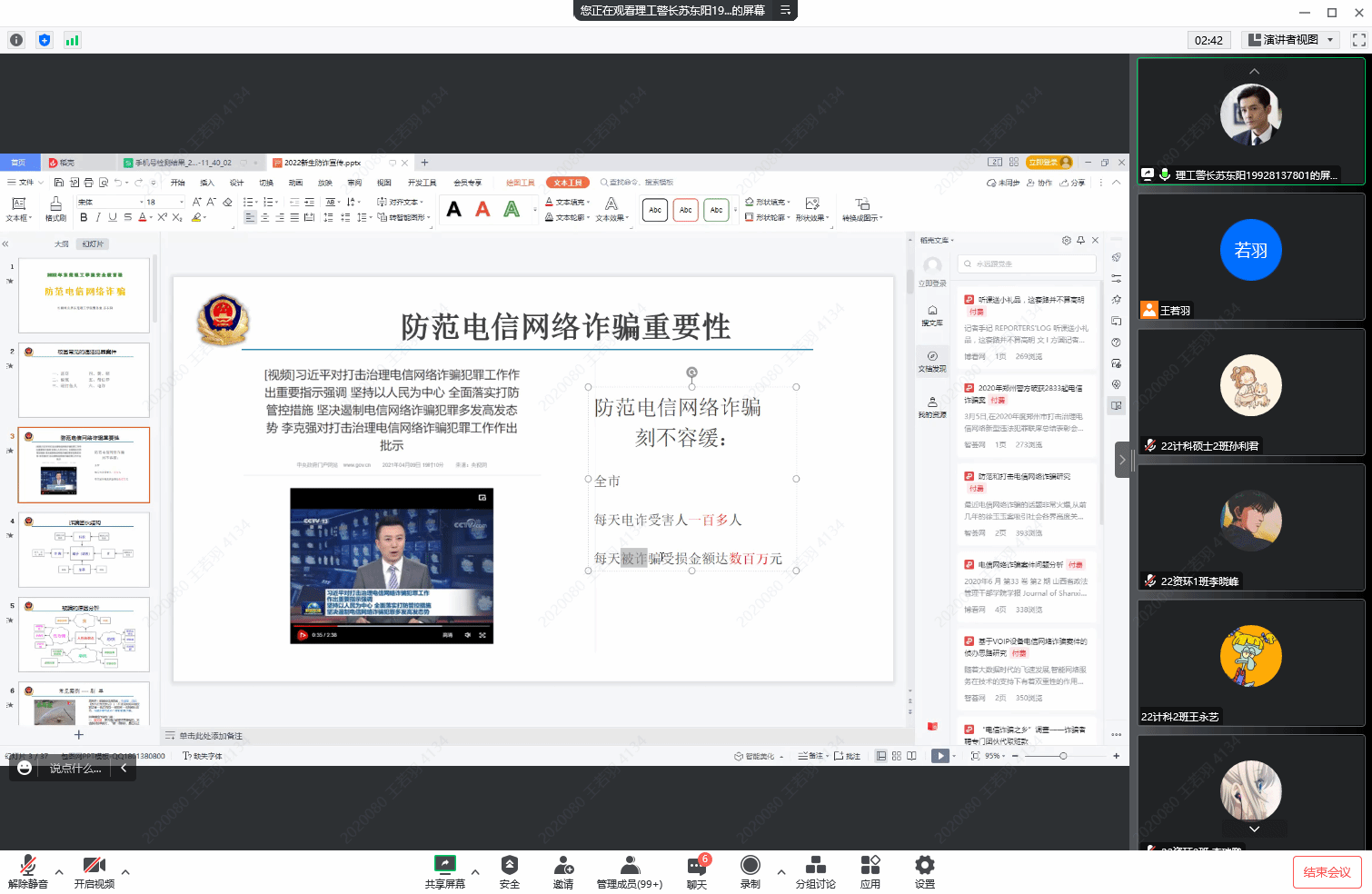Enter fullscreen with the top-right icon
Screen dimensions: 1372x894
point(1358,40)
